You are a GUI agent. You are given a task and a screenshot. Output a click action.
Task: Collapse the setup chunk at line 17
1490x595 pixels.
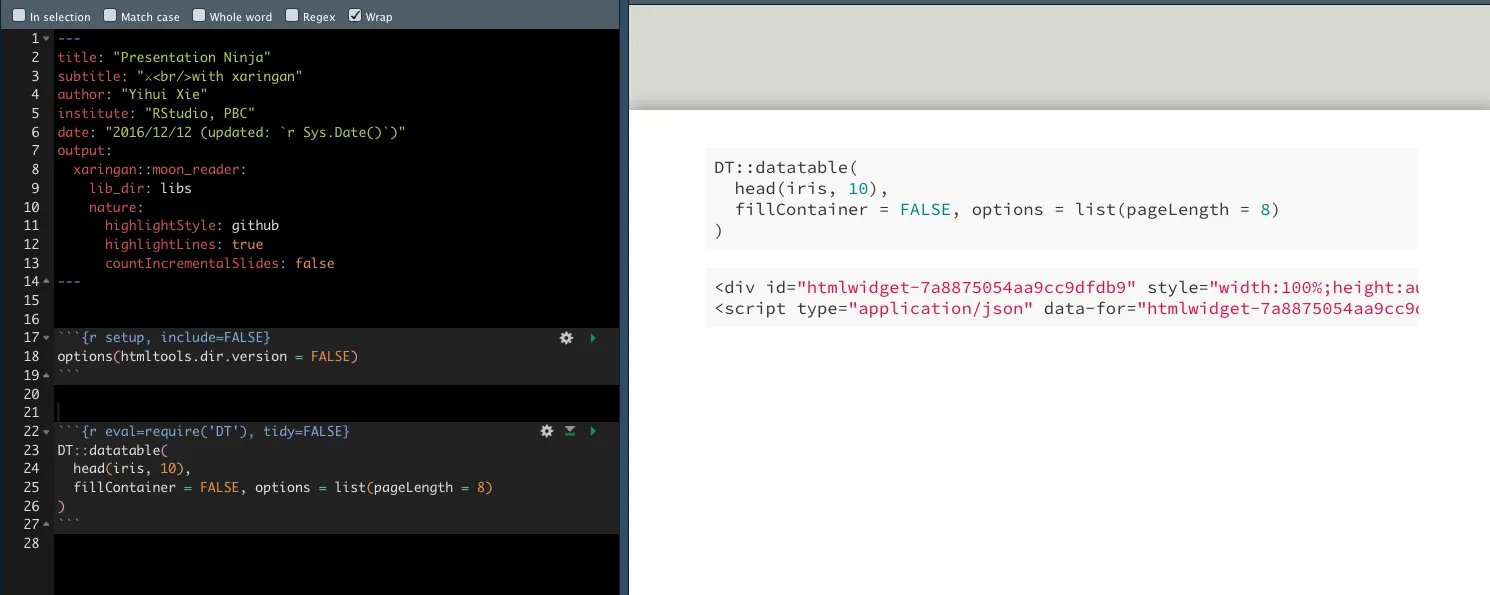coord(46,338)
